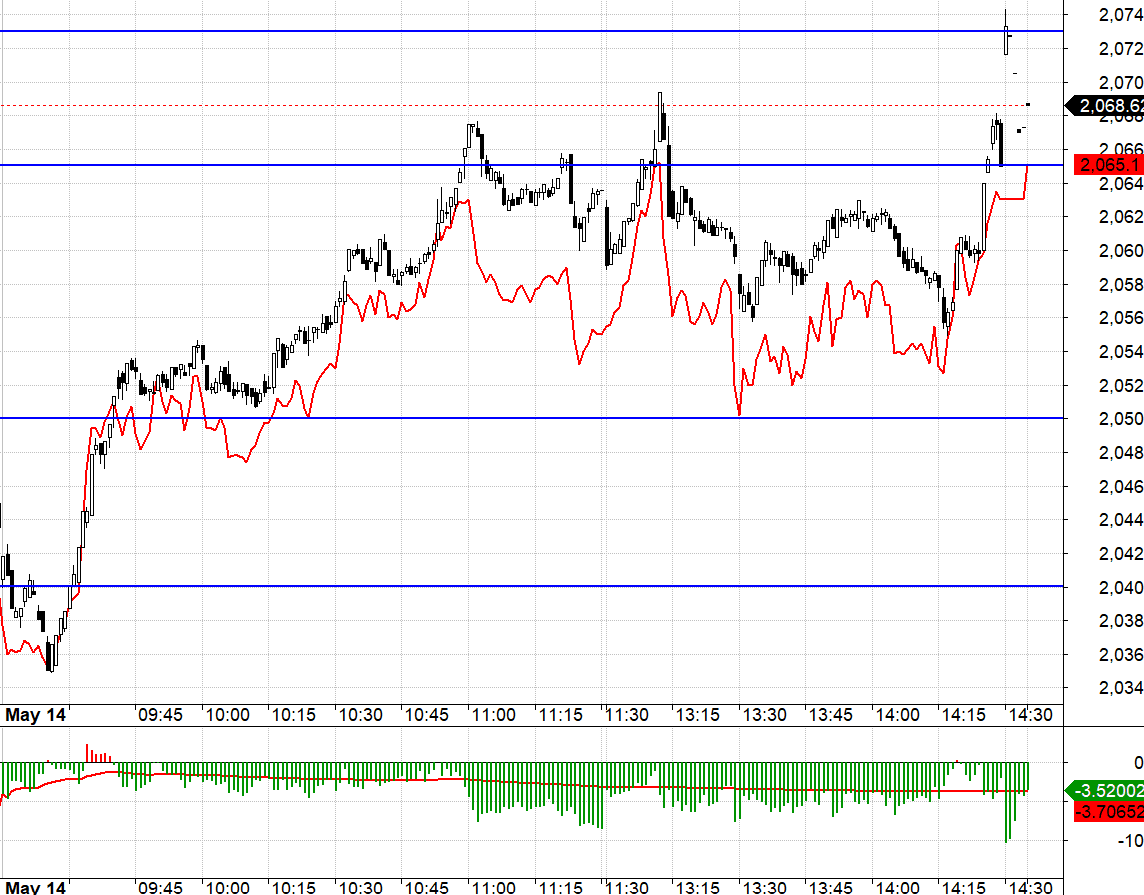Click the 2,060 label on the price axis

click(1121, 251)
